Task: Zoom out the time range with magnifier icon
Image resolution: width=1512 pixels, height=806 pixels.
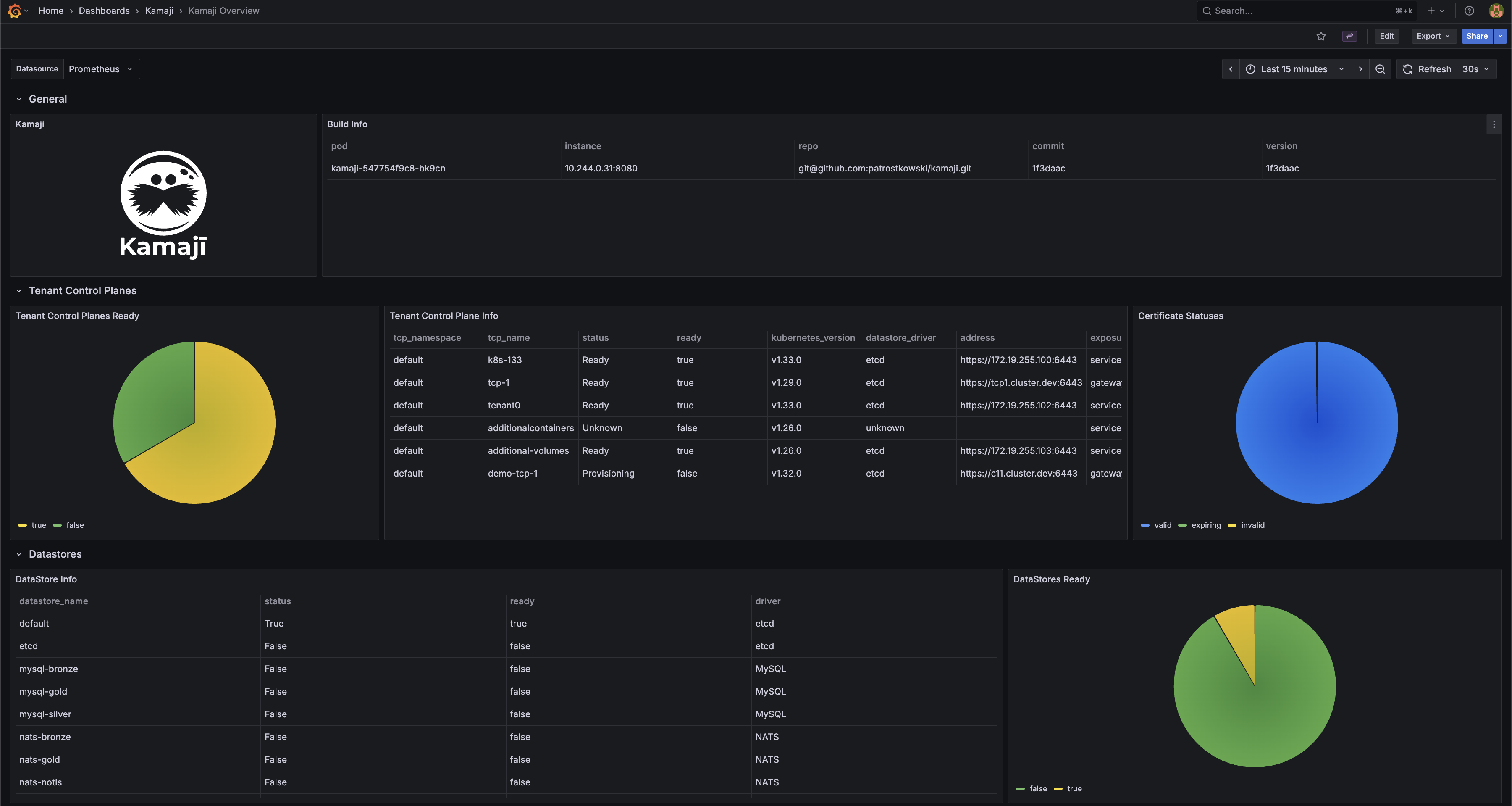Action: pos(1380,69)
